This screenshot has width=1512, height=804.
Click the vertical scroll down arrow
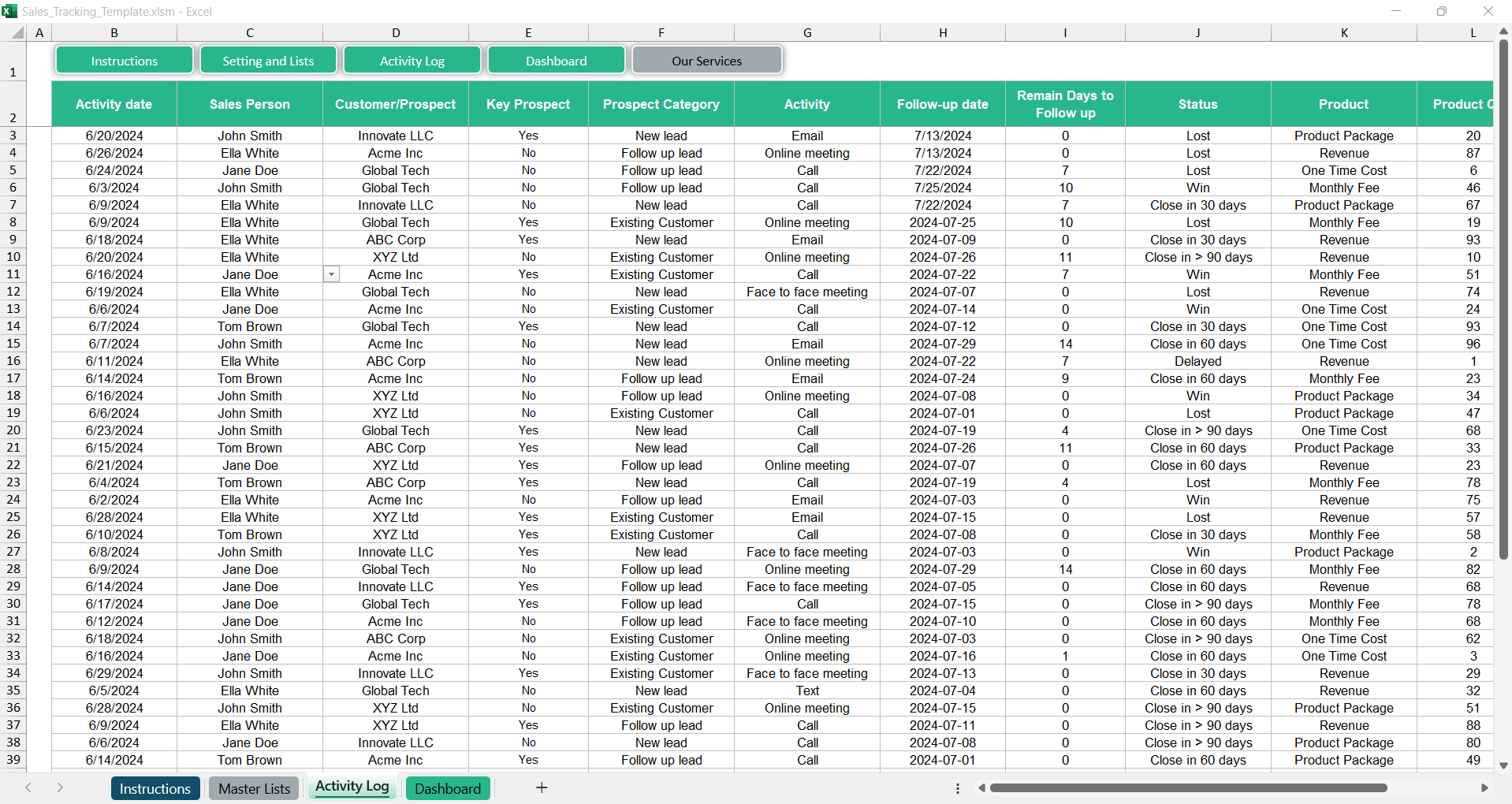click(x=1503, y=765)
